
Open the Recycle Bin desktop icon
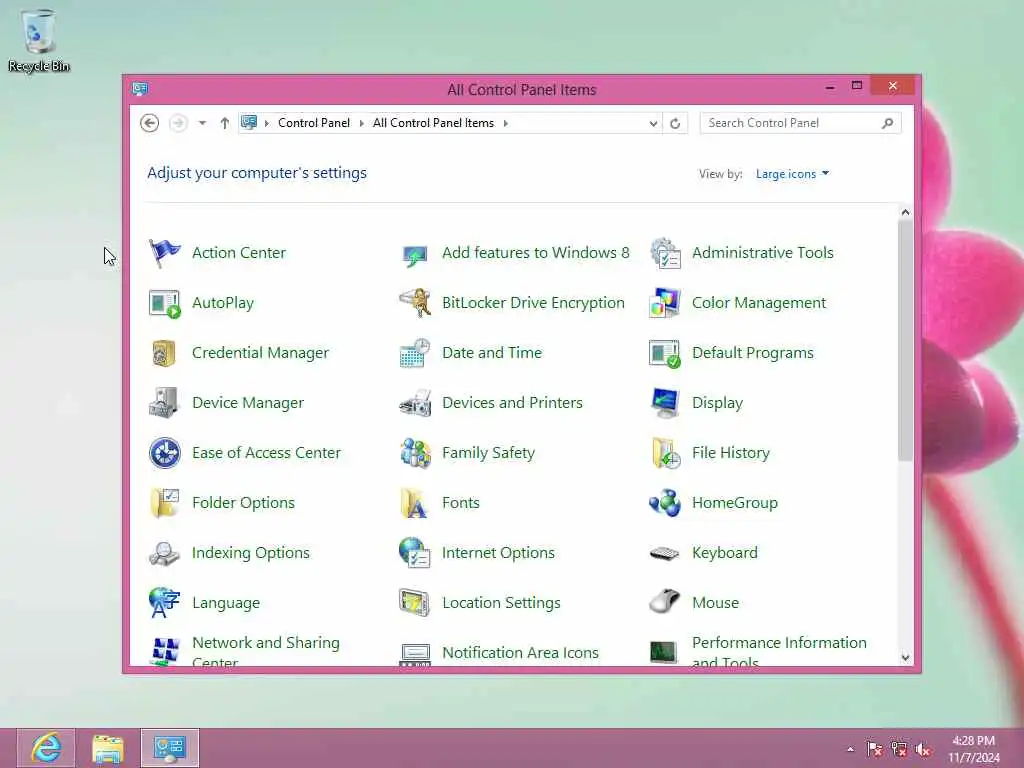[x=39, y=40]
